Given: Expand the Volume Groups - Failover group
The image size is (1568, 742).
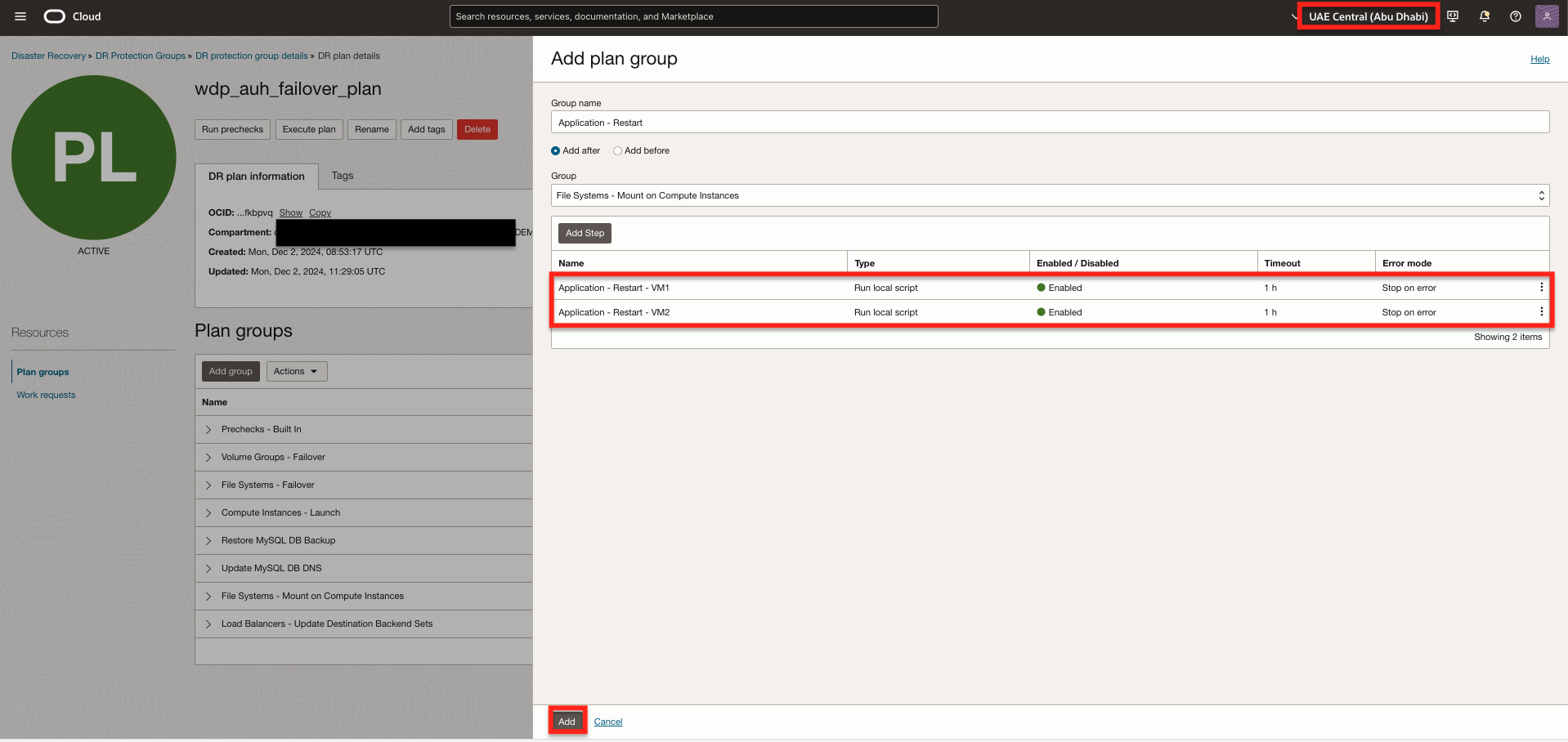Looking at the screenshot, I should pyautogui.click(x=208, y=458).
